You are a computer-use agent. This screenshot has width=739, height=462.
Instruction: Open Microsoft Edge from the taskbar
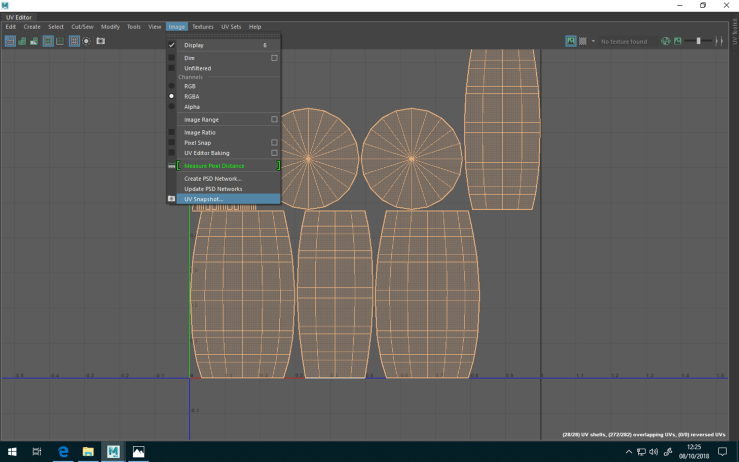(62, 452)
